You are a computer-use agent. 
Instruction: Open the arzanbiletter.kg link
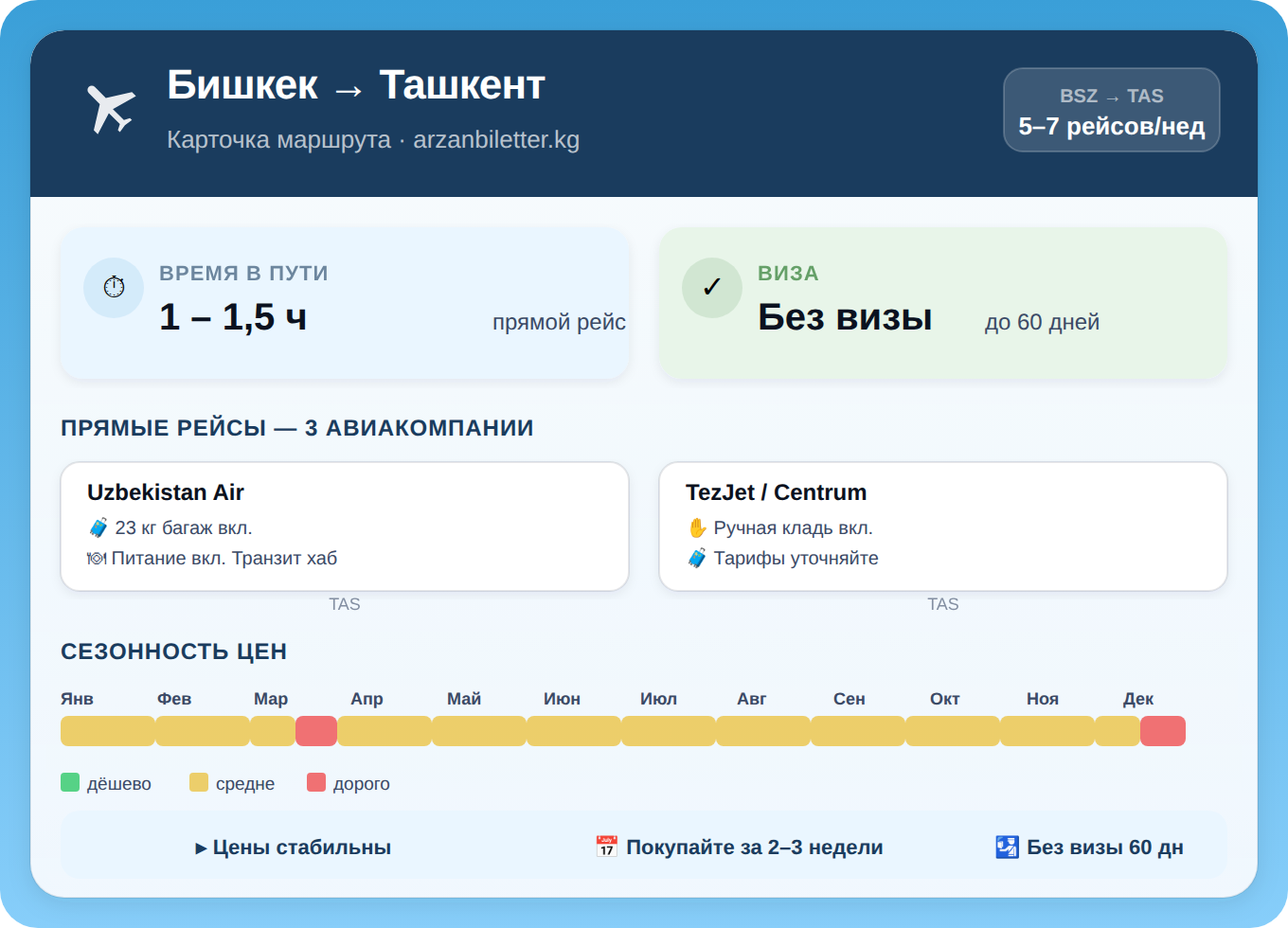coord(496,140)
